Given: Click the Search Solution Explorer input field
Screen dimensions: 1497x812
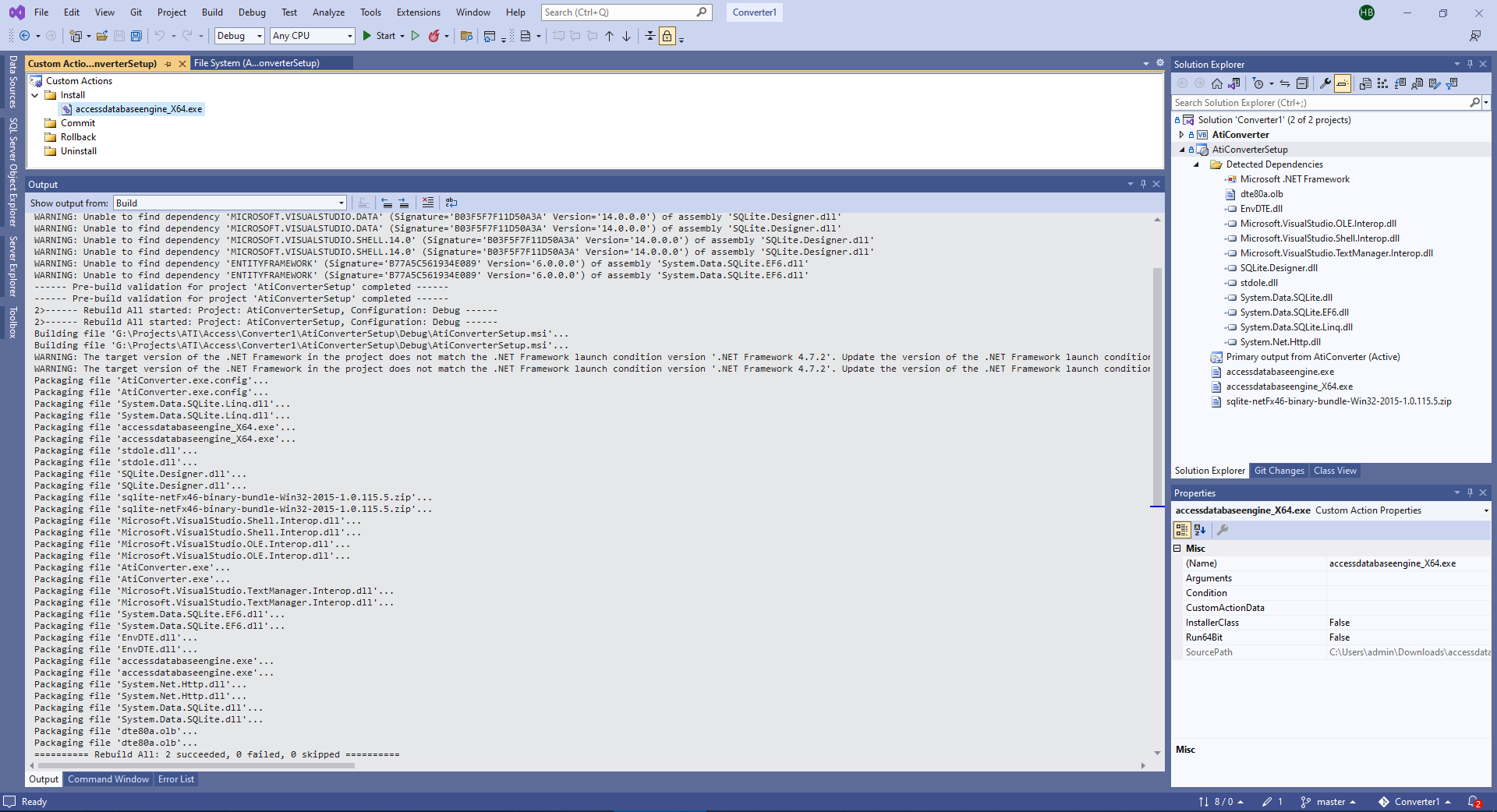Looking at the screenshot, I should coord(1318,102).
